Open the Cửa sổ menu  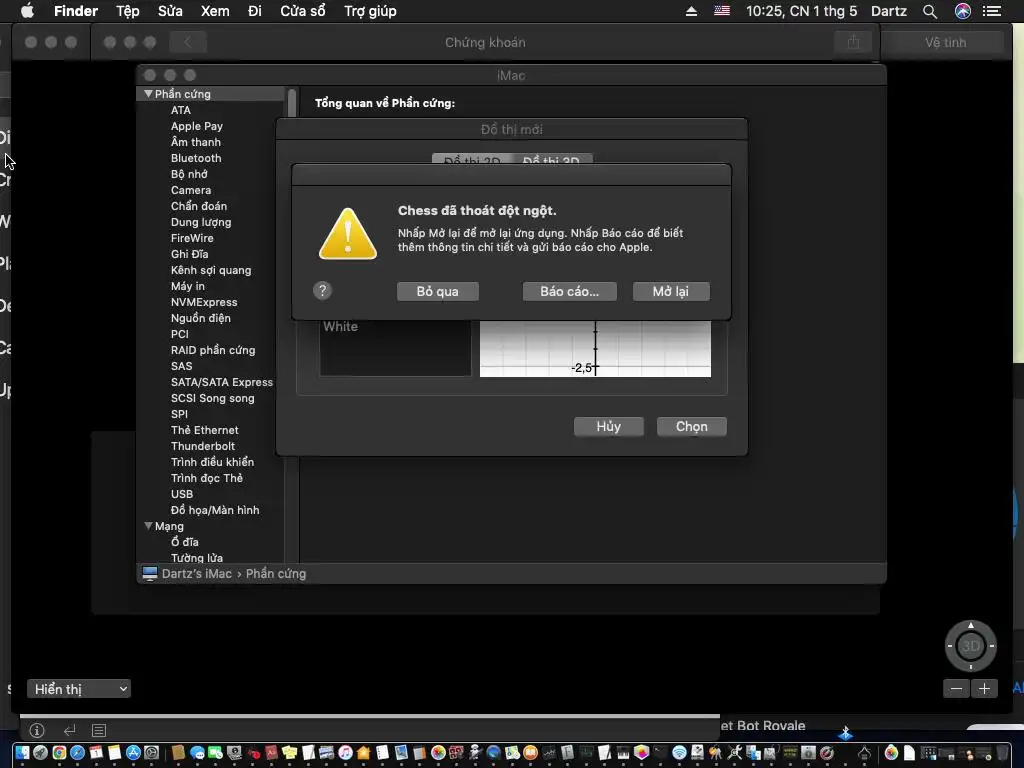[x=302, y=11]
